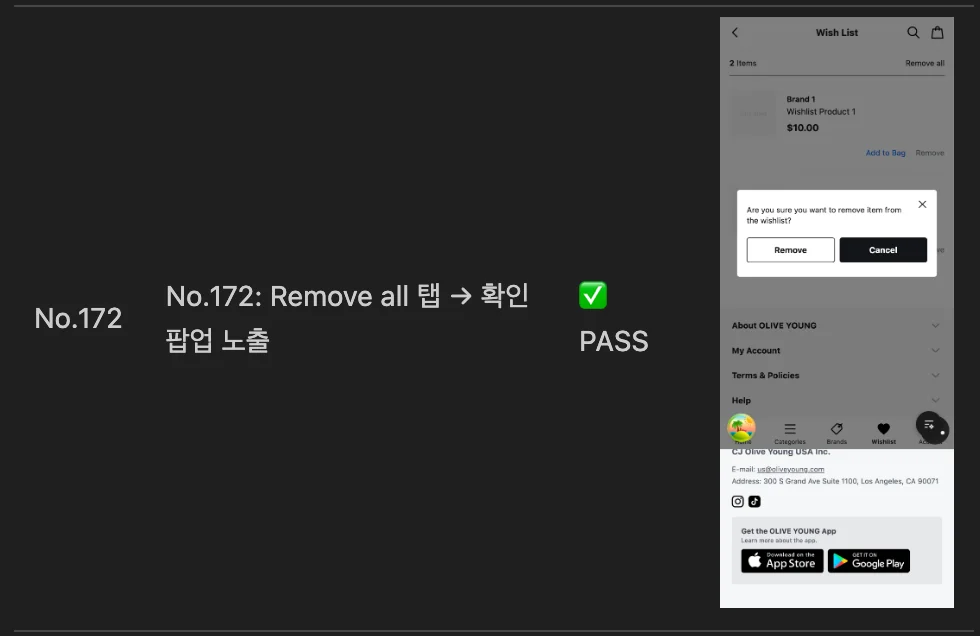This screenshot has height=636, width=980.
Task: Expand the Terms & Policies section
Action: tap(836, 375)
